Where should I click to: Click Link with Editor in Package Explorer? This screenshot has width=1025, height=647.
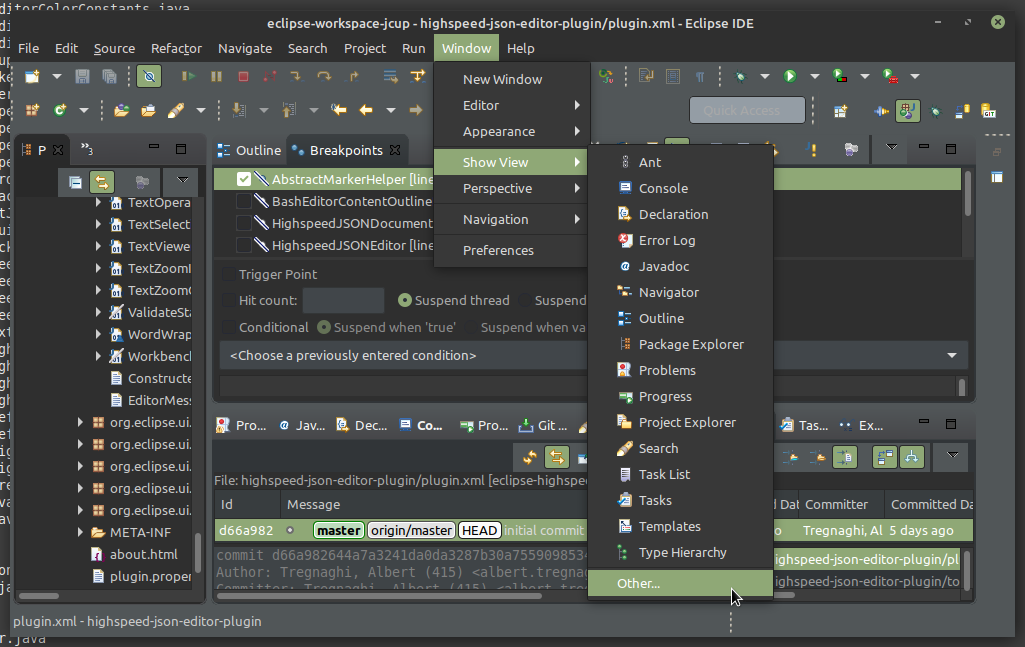click(101, 181)
